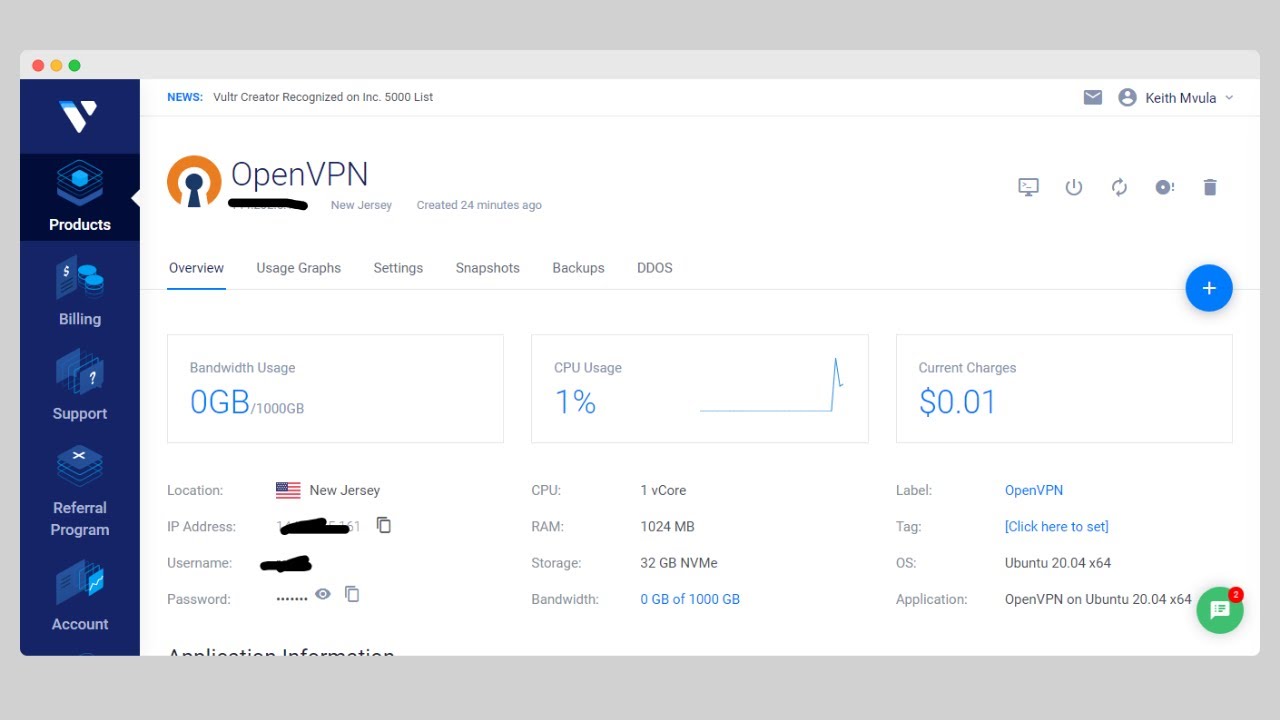Open Referral Program in the sidebar
This screenshot has width=1280, height=720.
click(x=80, y=492)
